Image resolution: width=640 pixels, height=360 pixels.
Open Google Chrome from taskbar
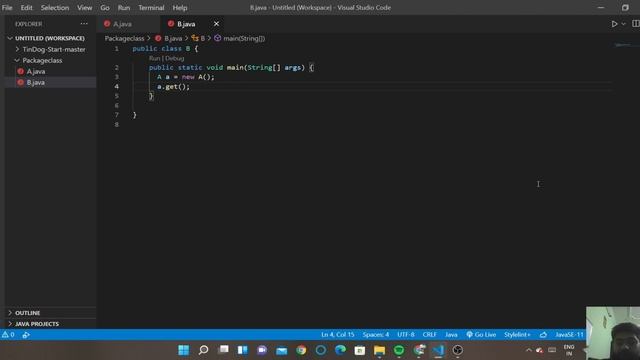[x=301, y=350]
